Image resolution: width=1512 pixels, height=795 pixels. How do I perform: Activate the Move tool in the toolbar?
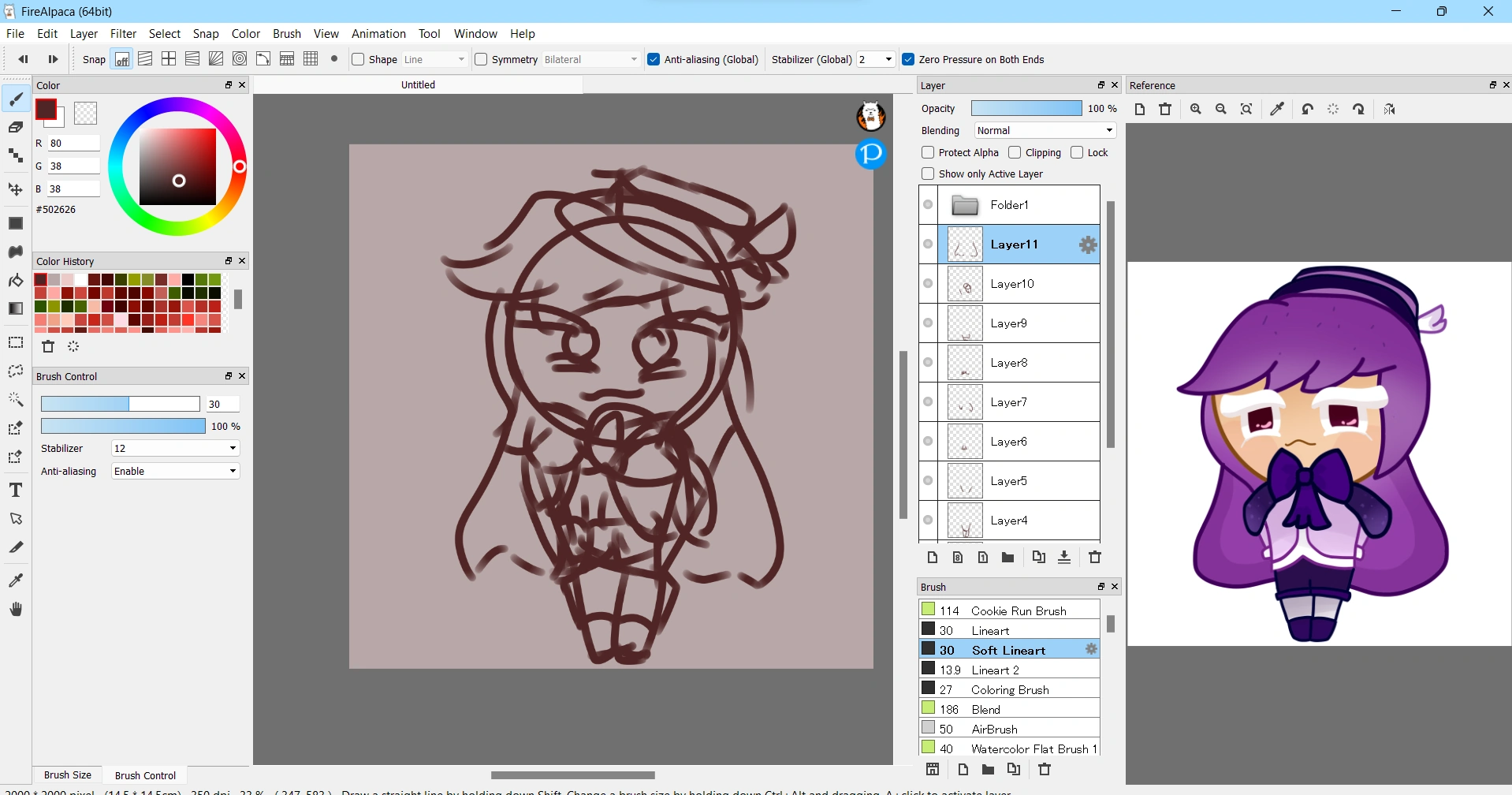[16, 188]
